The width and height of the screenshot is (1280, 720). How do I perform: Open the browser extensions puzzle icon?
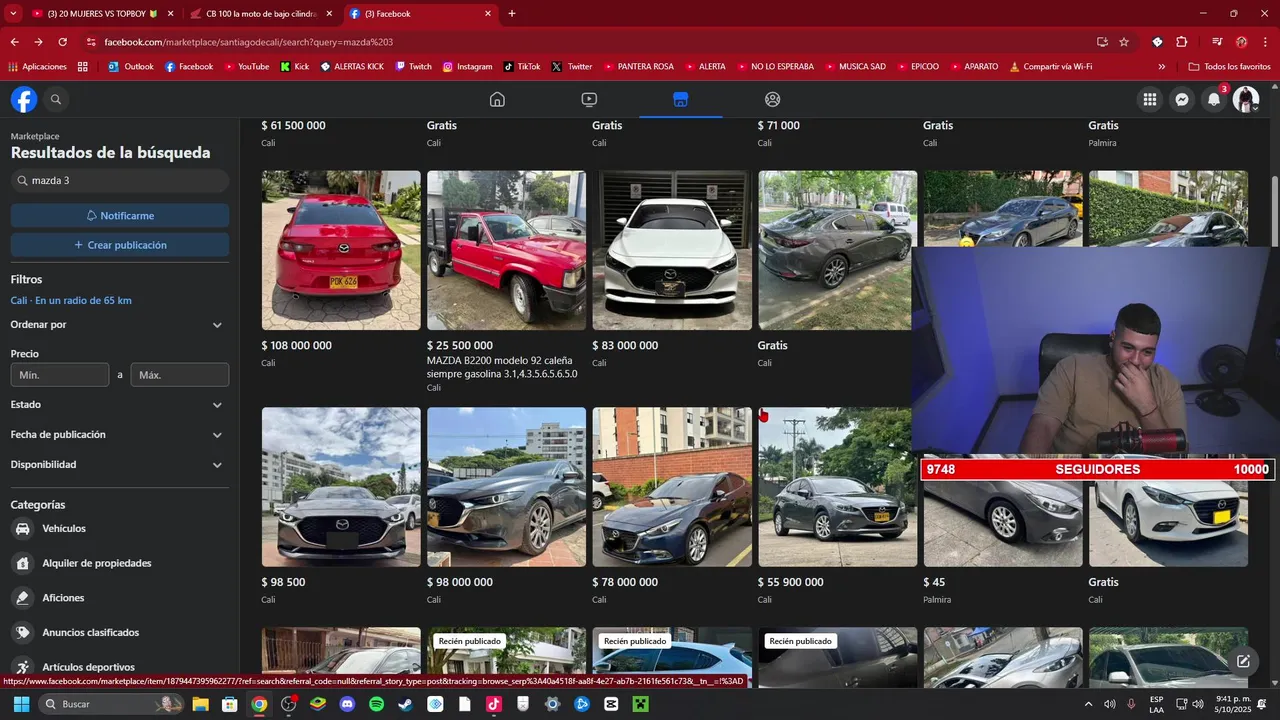[x=1182, y=42]
